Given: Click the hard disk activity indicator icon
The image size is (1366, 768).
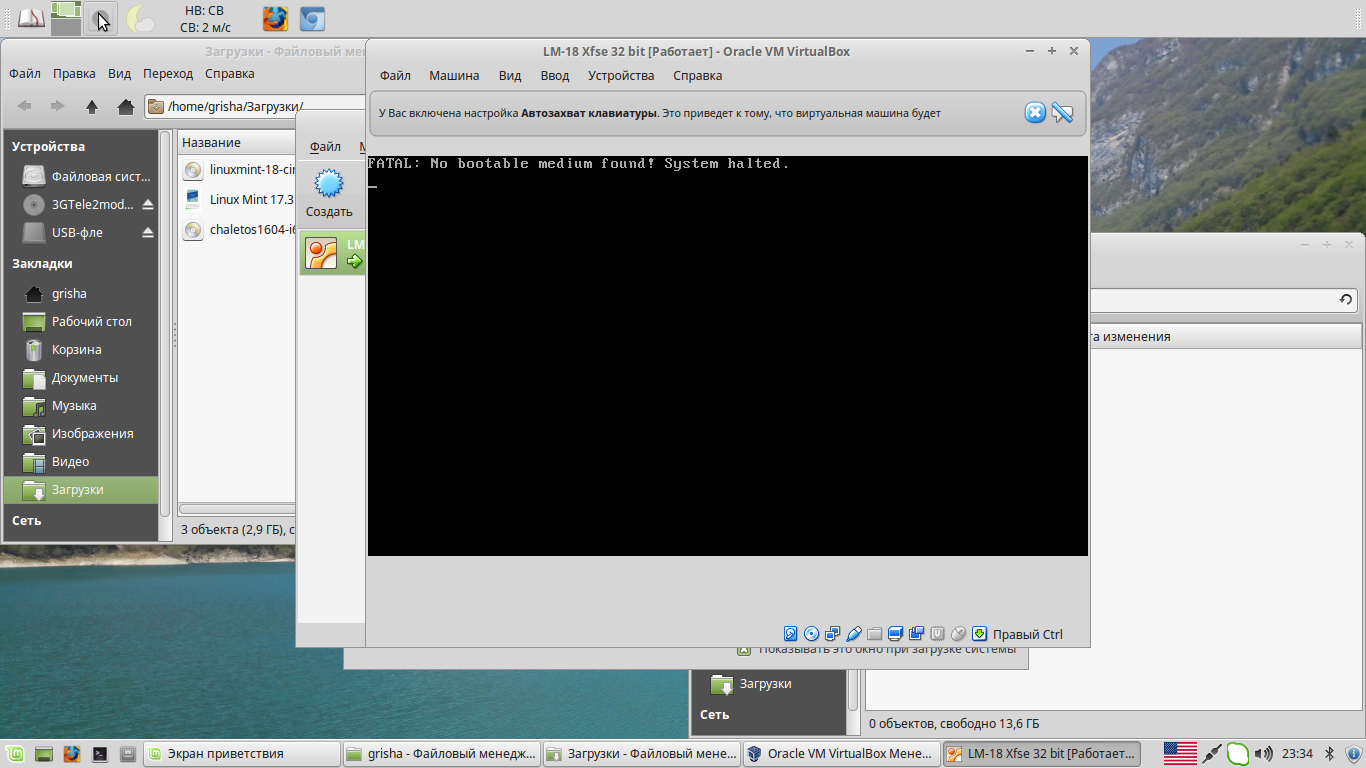Looking at the screenshot, I should 790,634.
